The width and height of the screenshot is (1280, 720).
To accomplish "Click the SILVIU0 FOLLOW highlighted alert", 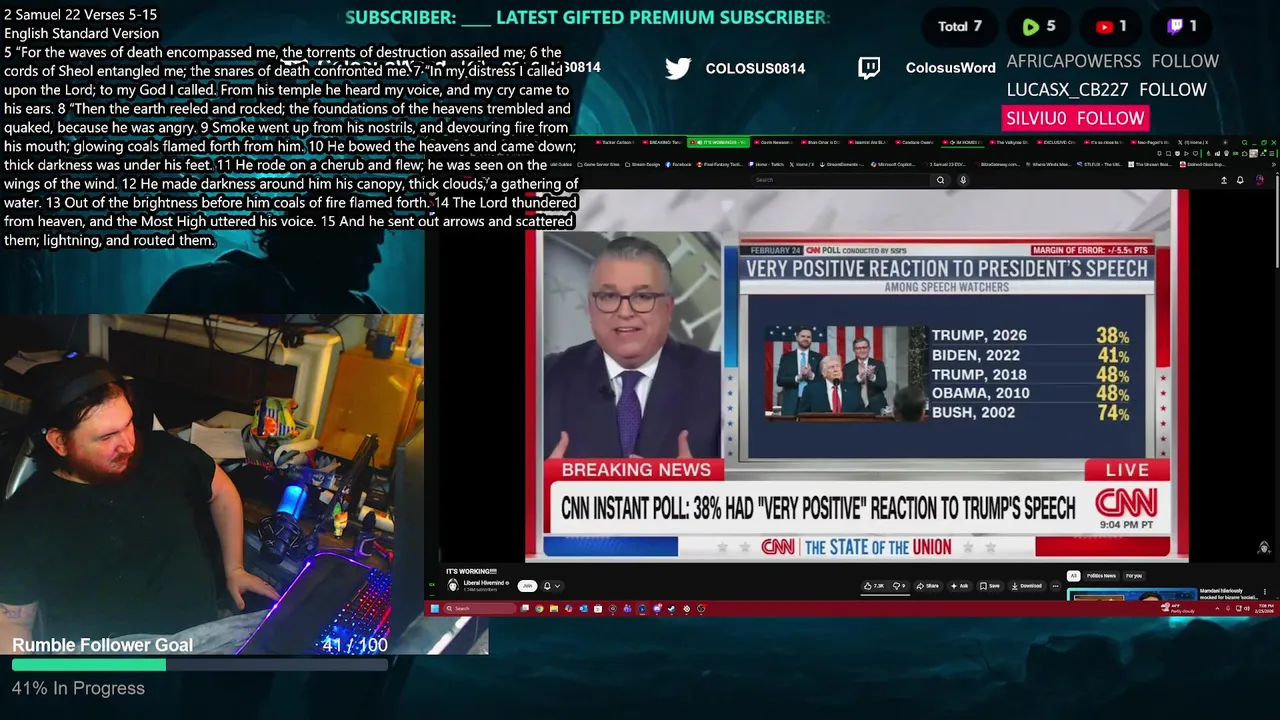I will (1075, 118).
